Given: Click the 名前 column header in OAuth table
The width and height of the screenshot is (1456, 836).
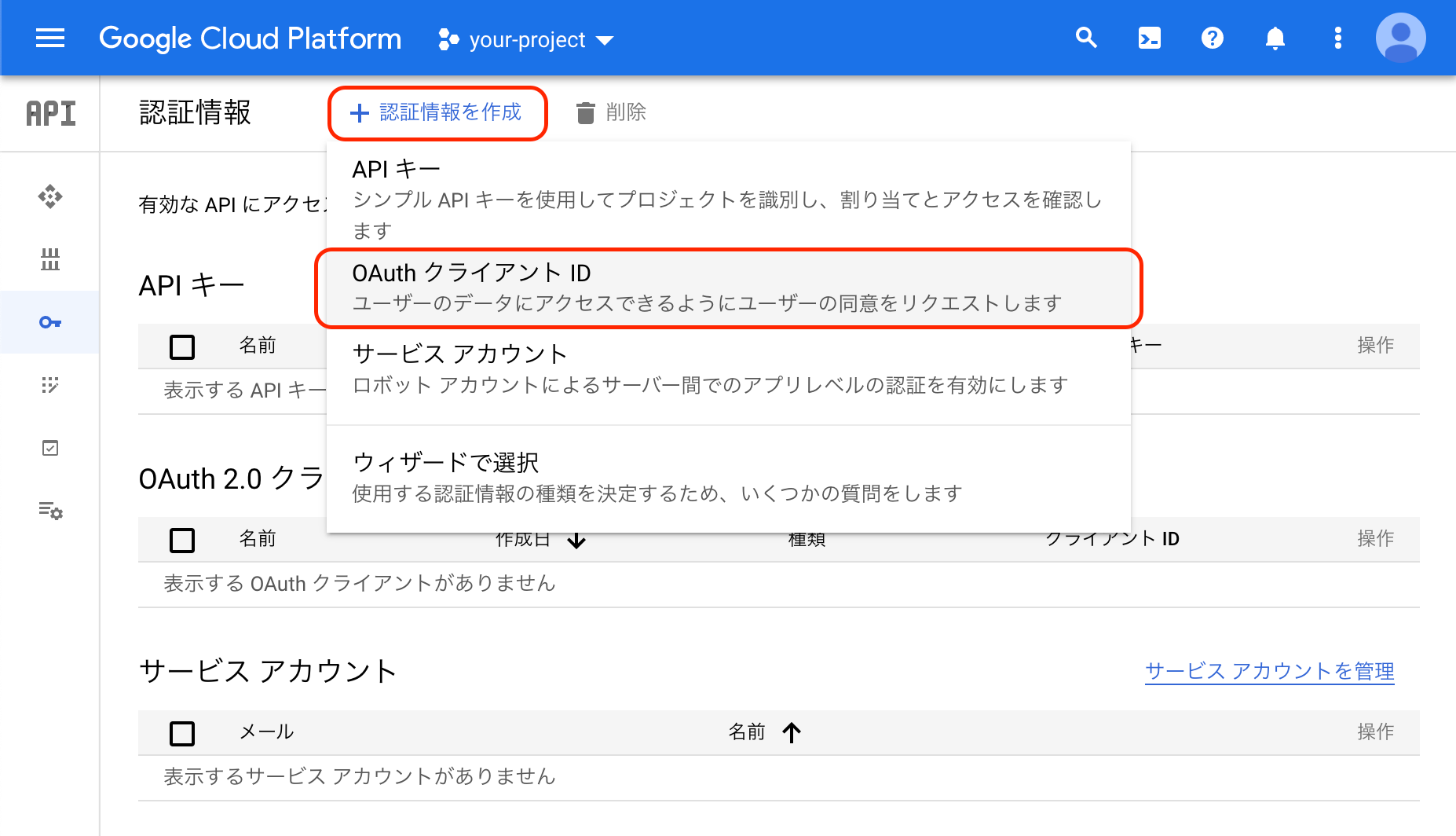Looking at the screenshot, I should [258, 539].
